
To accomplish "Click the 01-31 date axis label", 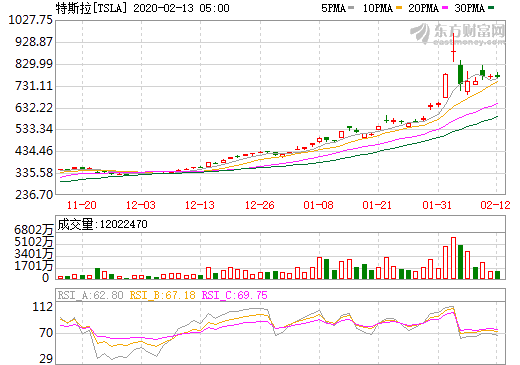I will 437,205.
